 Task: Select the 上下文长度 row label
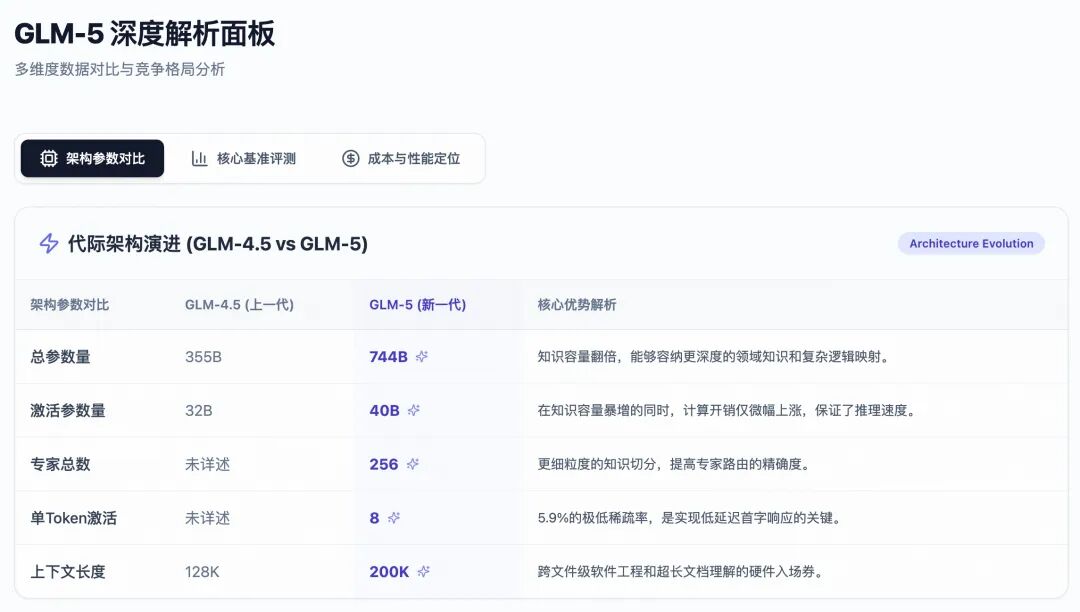(x=68, y=571)
